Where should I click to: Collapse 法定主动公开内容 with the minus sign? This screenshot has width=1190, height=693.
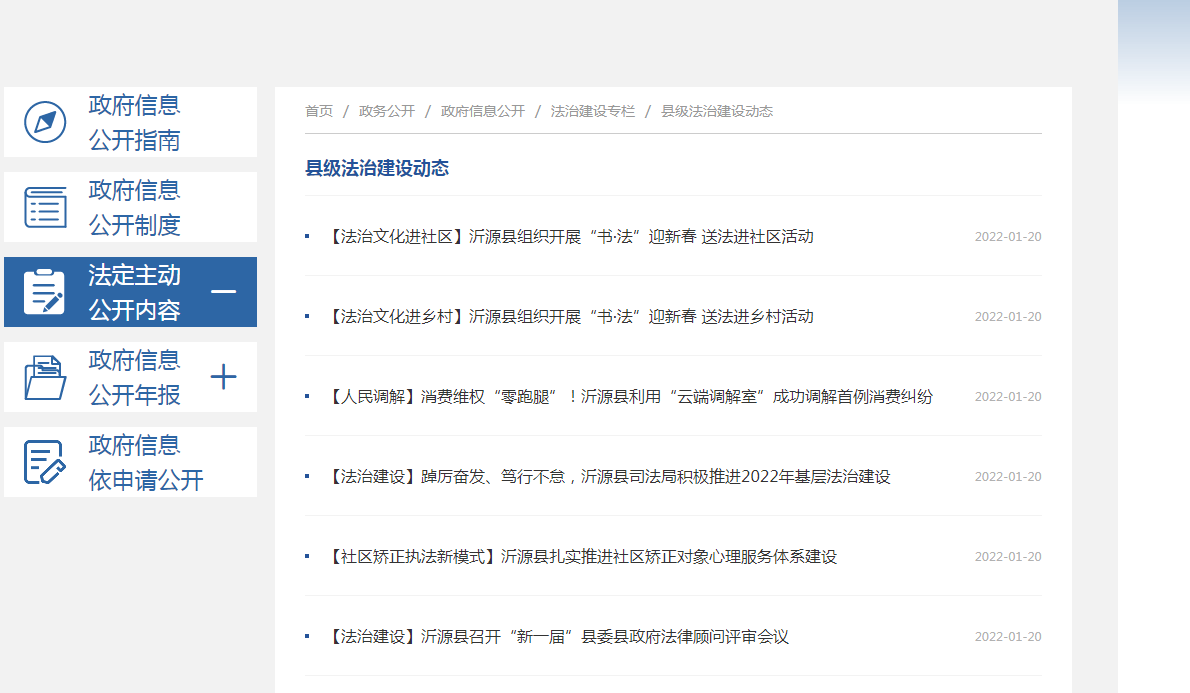point(224,292)
